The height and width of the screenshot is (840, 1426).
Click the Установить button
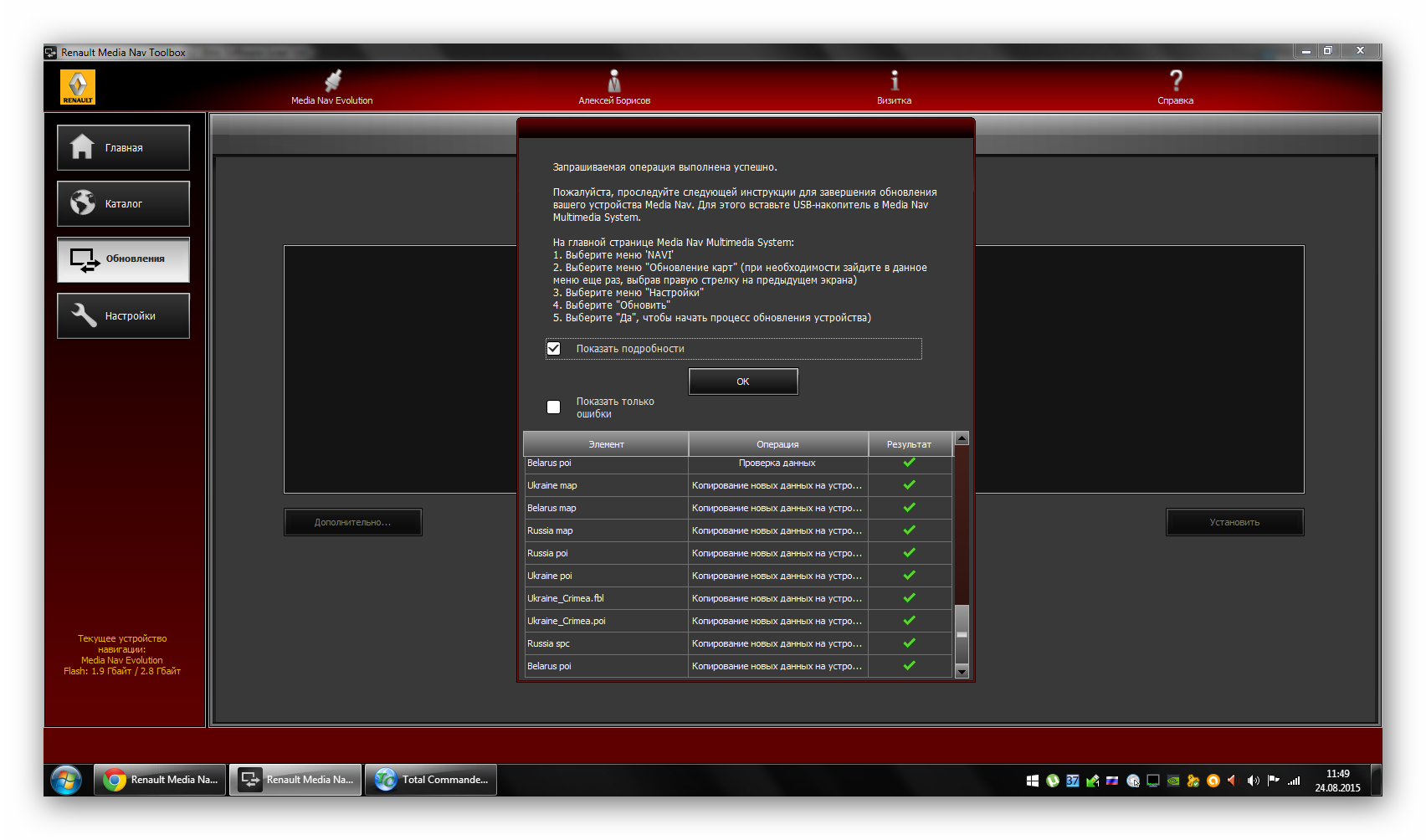pos(1234,522)
